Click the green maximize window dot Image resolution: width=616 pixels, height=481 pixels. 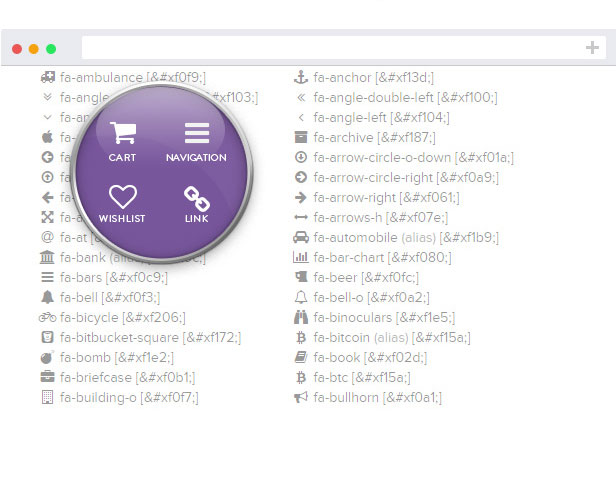[51, 48]
